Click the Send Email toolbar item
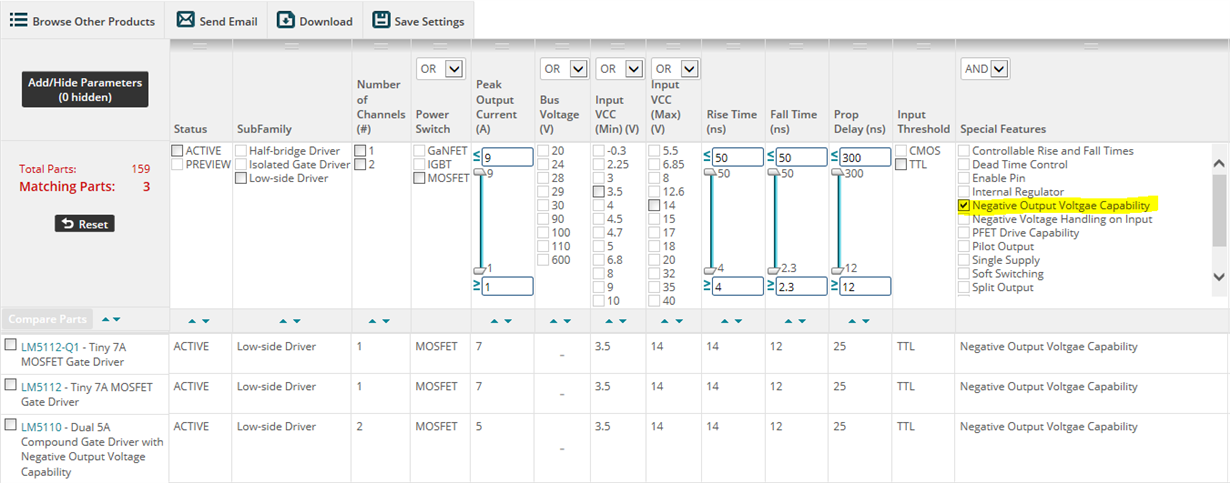1230x483 pixels. [217, 21]
